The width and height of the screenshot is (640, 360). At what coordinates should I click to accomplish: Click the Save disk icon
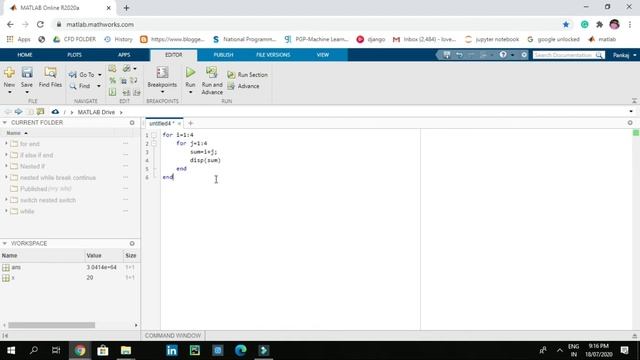tap(27, 73)
